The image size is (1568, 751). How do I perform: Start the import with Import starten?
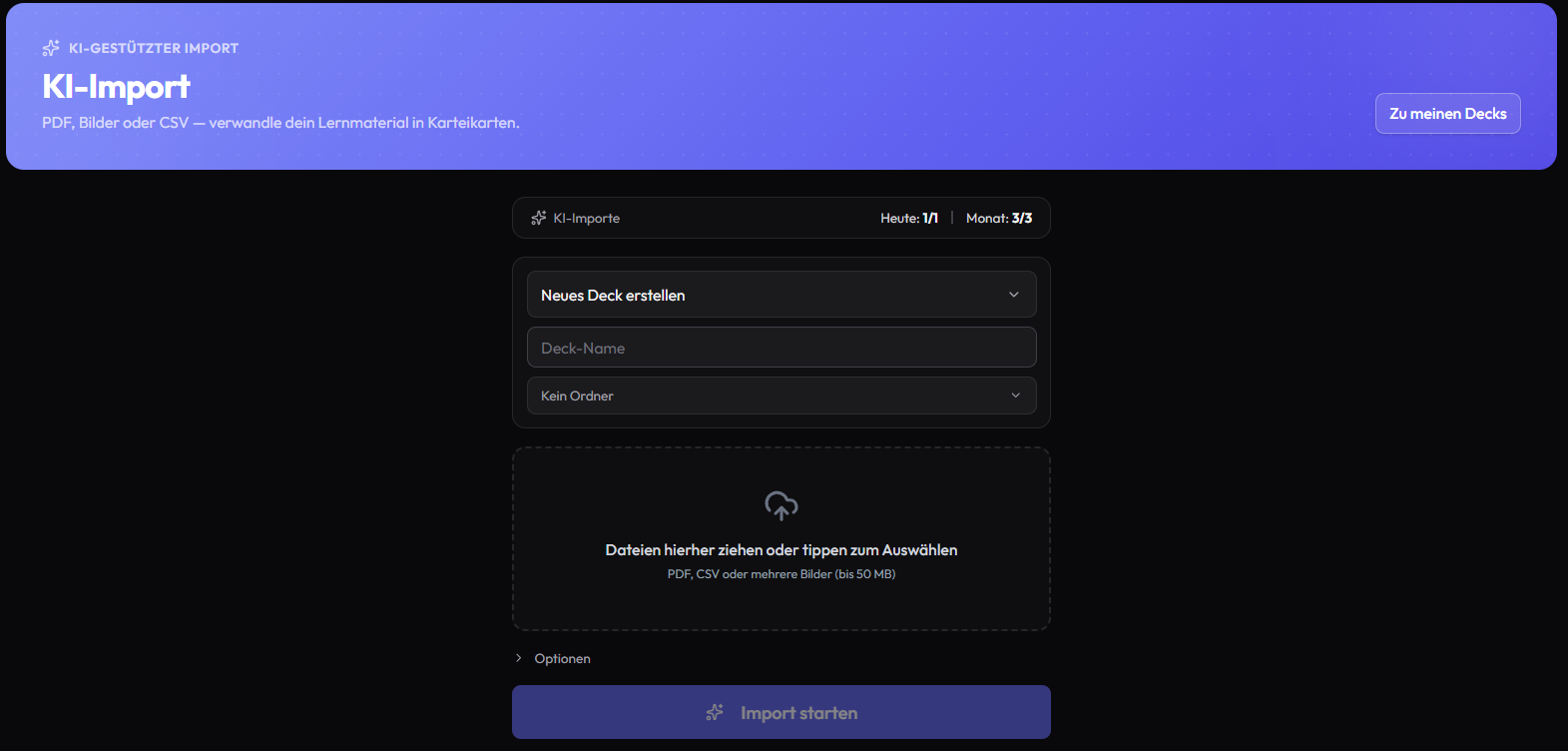(x=782, y=712)
